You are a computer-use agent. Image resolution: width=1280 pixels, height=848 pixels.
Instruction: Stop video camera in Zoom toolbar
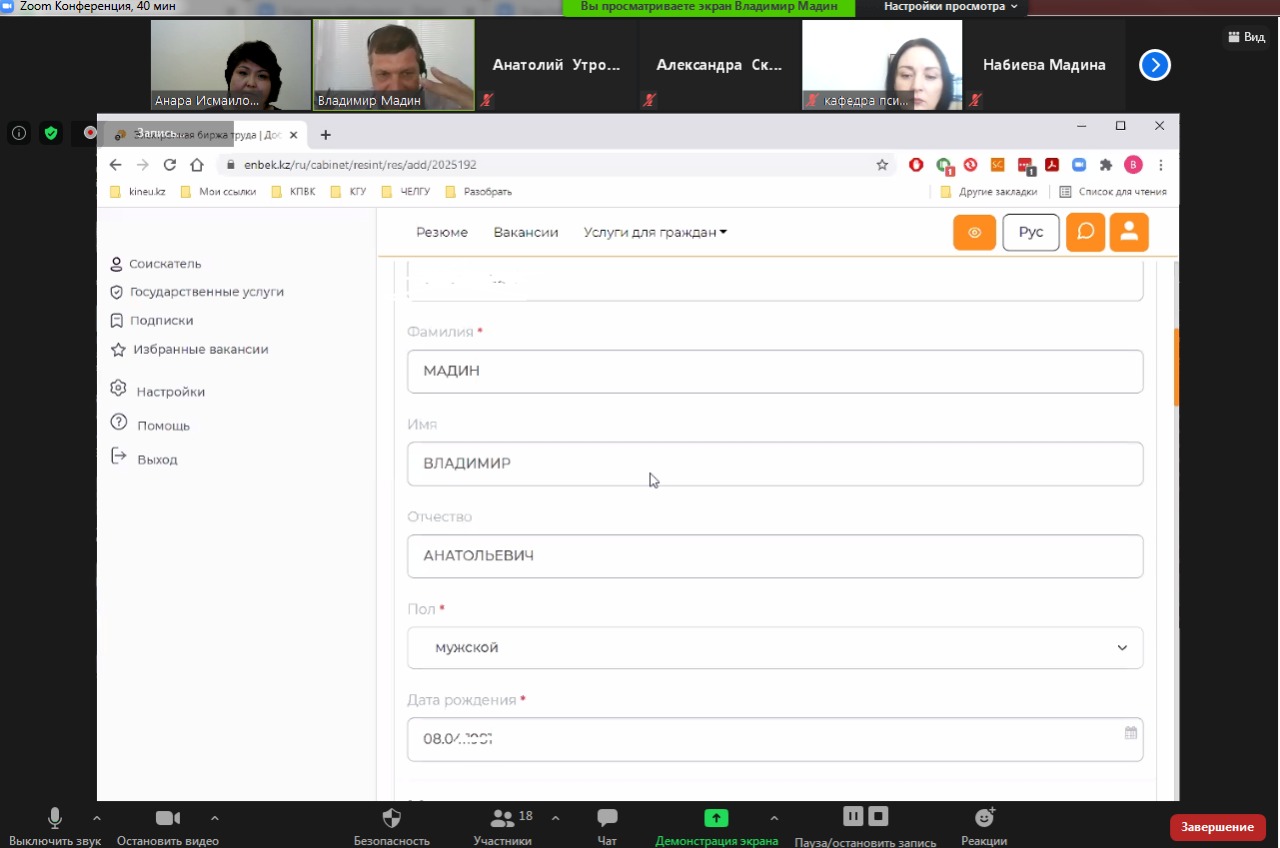pos(167,819)
